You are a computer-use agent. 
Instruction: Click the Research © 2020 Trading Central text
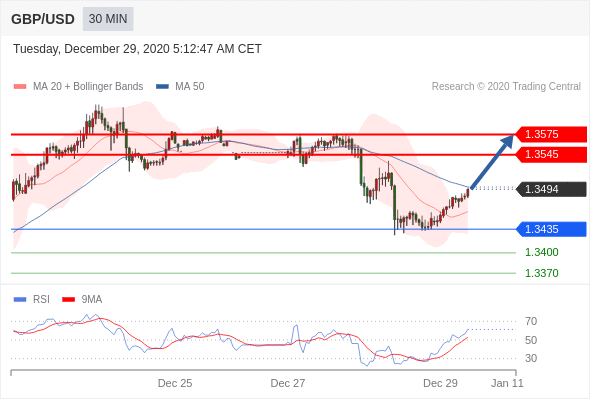506,87
